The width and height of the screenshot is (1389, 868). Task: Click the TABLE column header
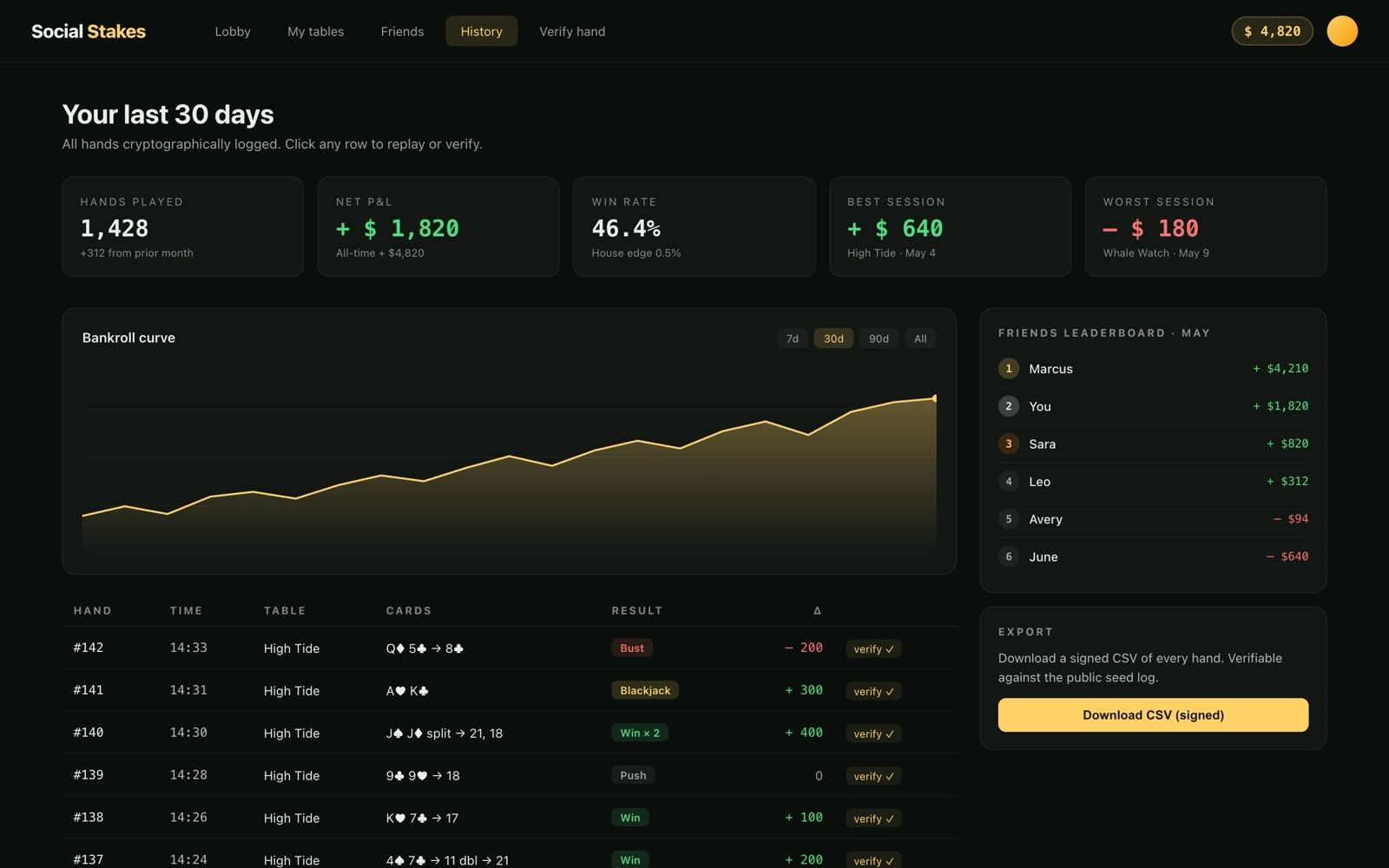[x=285, y=611]
